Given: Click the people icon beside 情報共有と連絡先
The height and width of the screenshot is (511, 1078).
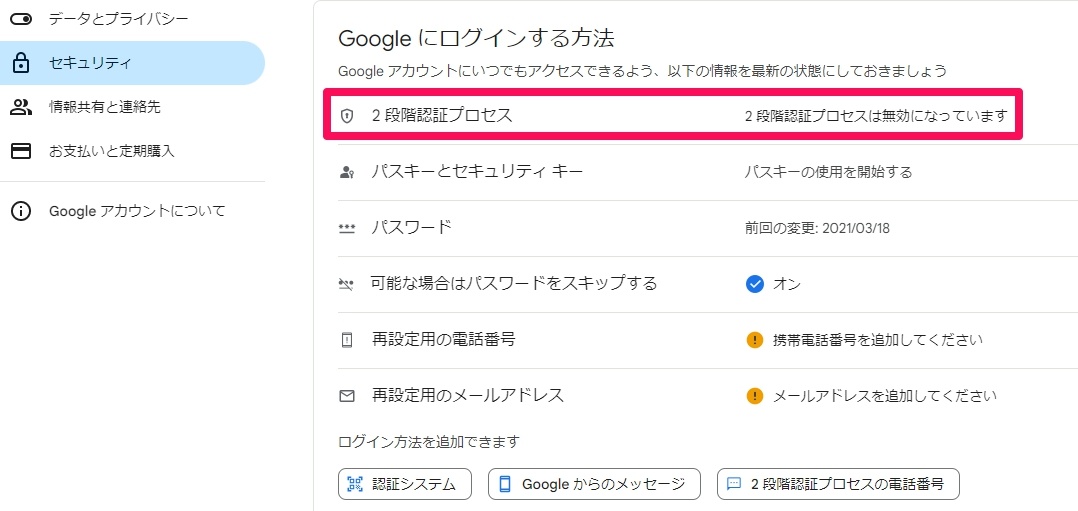Looking at the screenshot, I should coord(21,107).
